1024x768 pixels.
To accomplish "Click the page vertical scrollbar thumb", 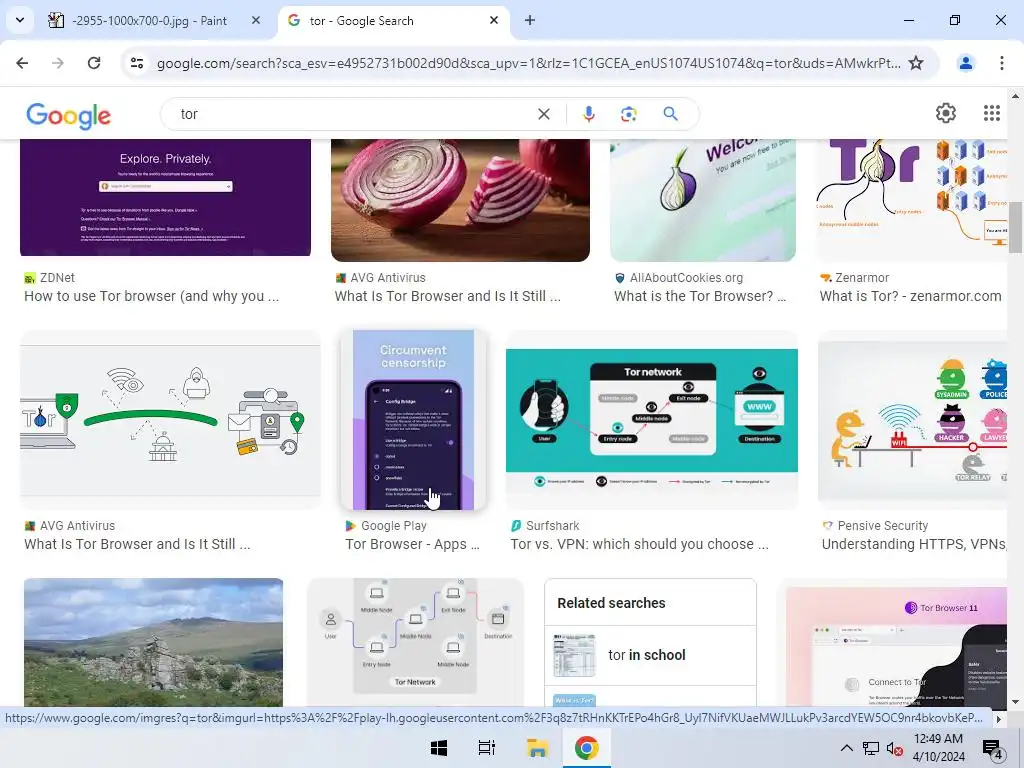I will 1015,227.
